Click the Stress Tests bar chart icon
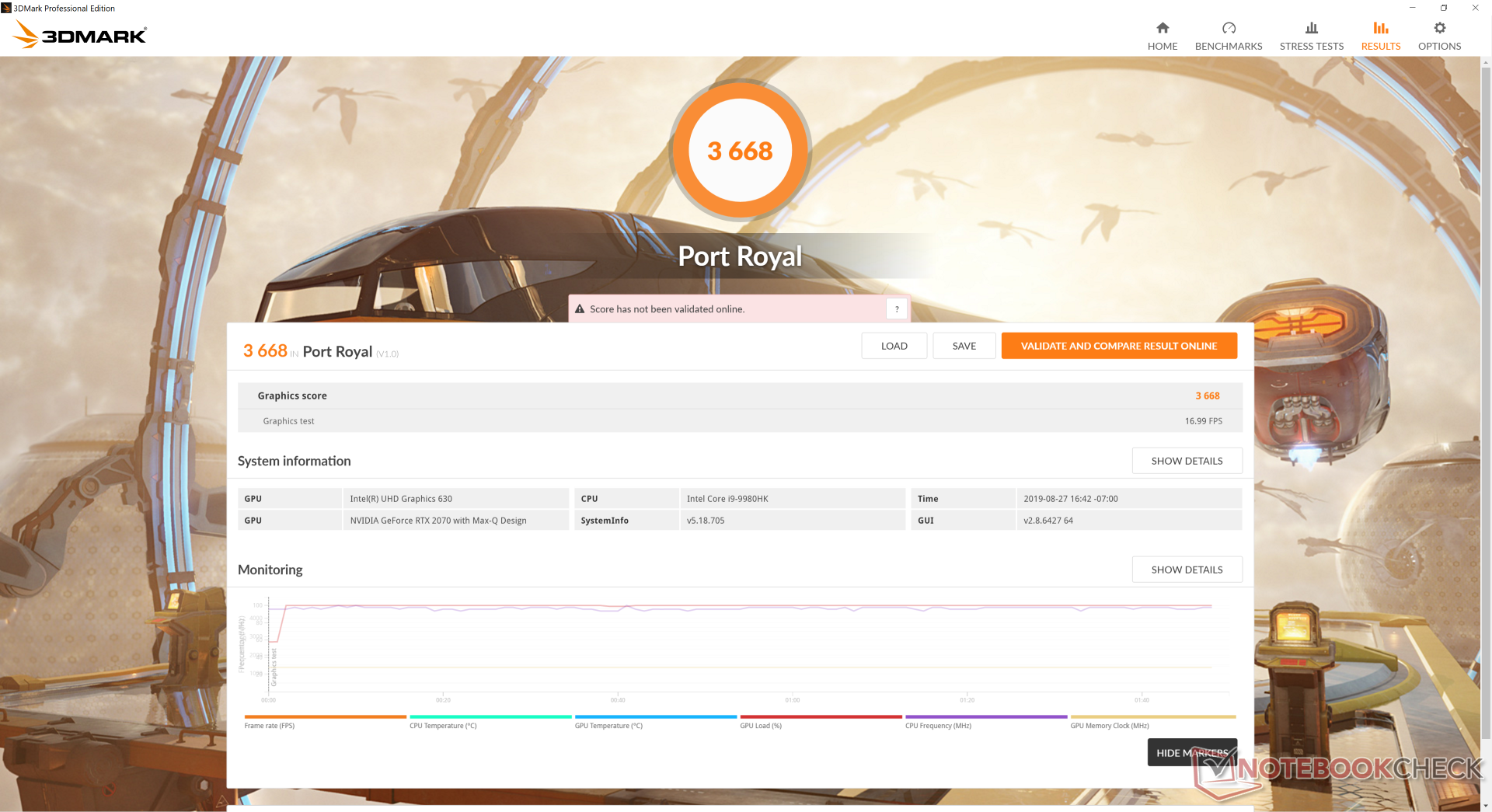 [1312, 28]
